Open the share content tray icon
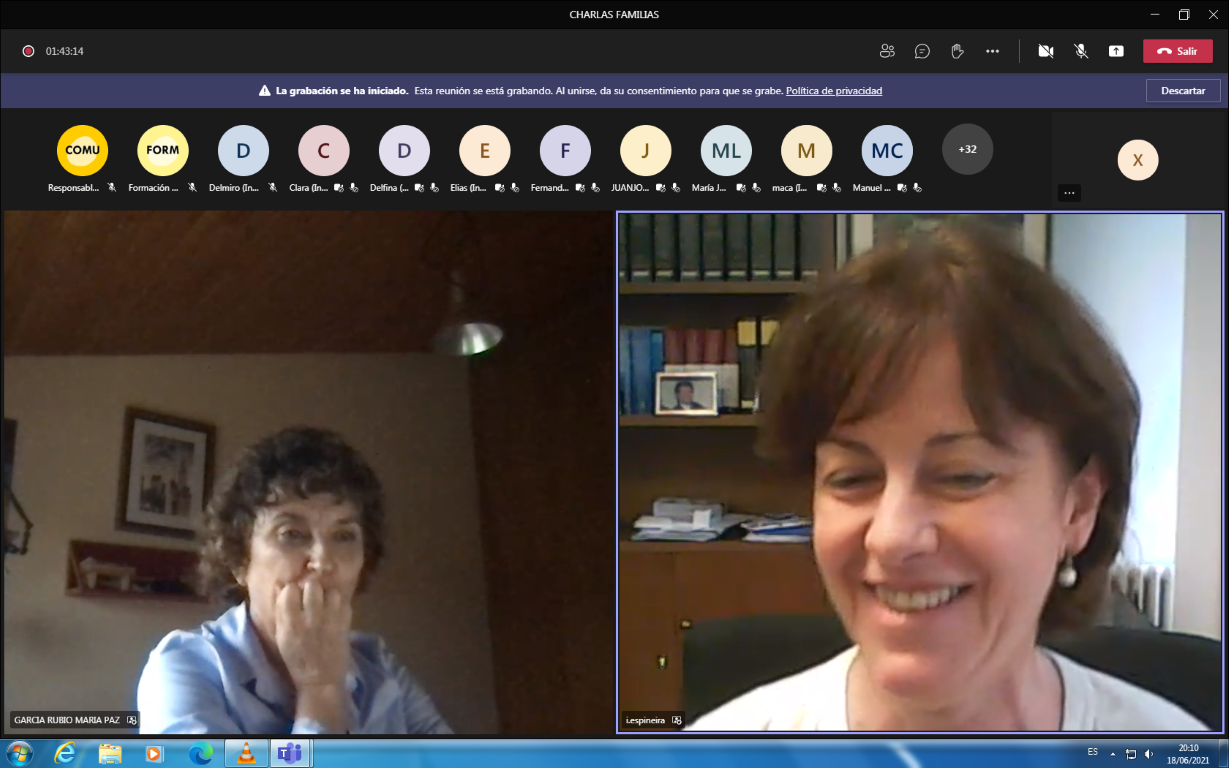The image size is (1229, 768). [x=1116, y=51]
